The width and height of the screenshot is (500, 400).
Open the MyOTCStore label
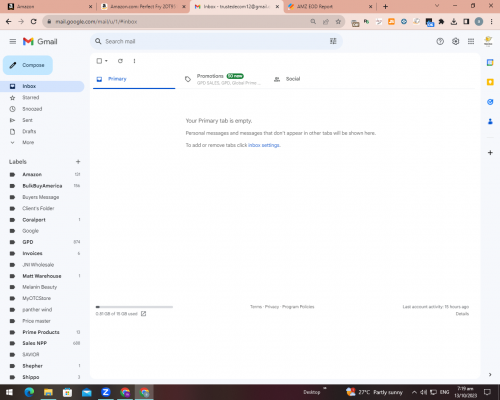(x=36, y=298)
